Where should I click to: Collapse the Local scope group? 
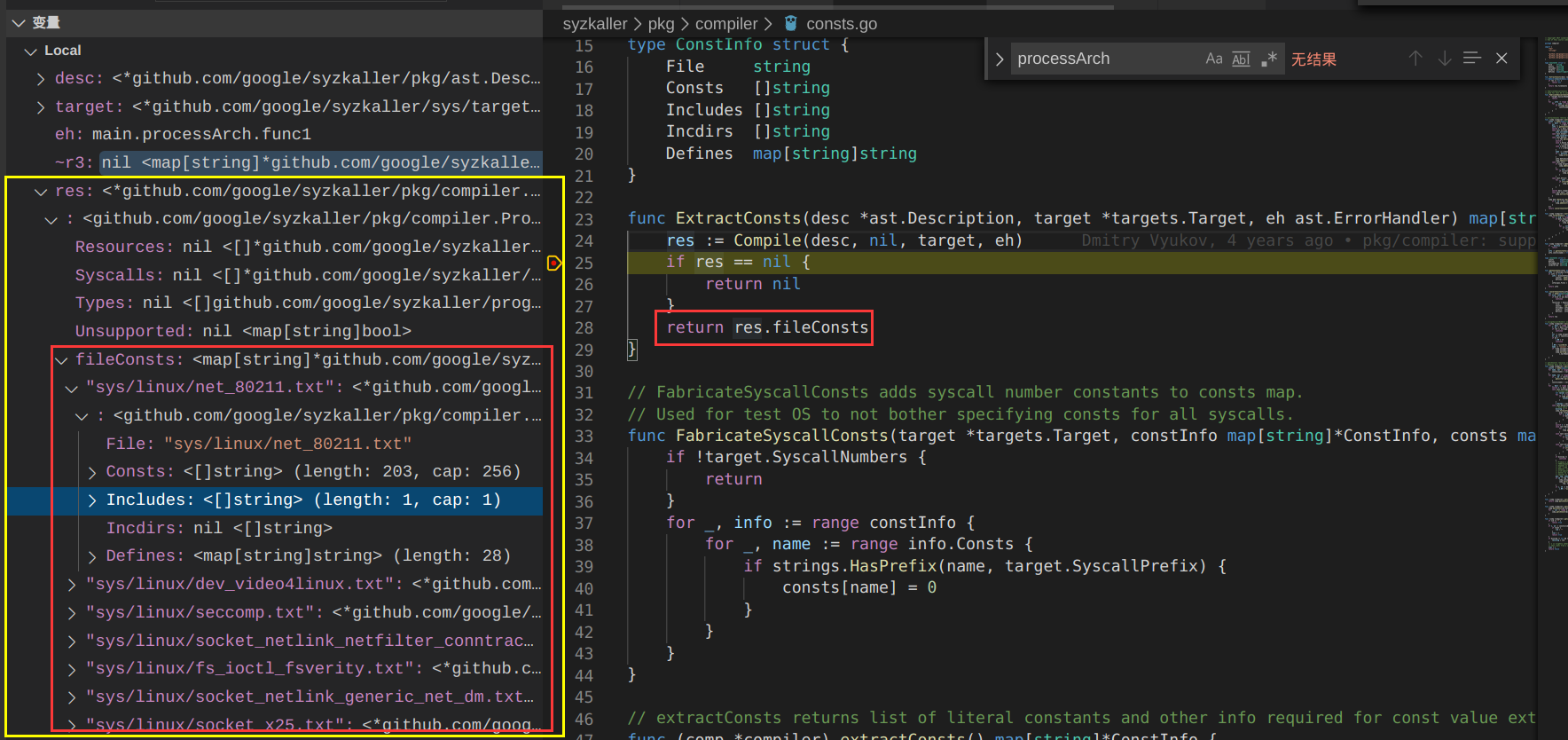coord(31,51)
